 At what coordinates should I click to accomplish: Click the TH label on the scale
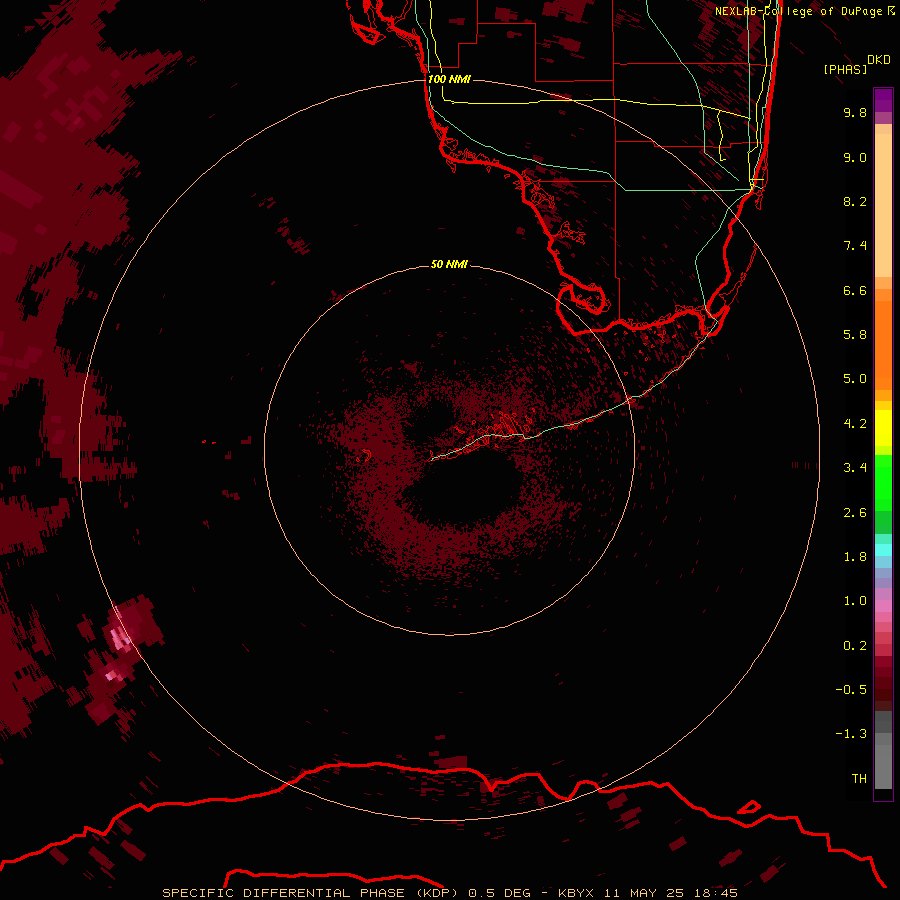(x=859, y=779)
